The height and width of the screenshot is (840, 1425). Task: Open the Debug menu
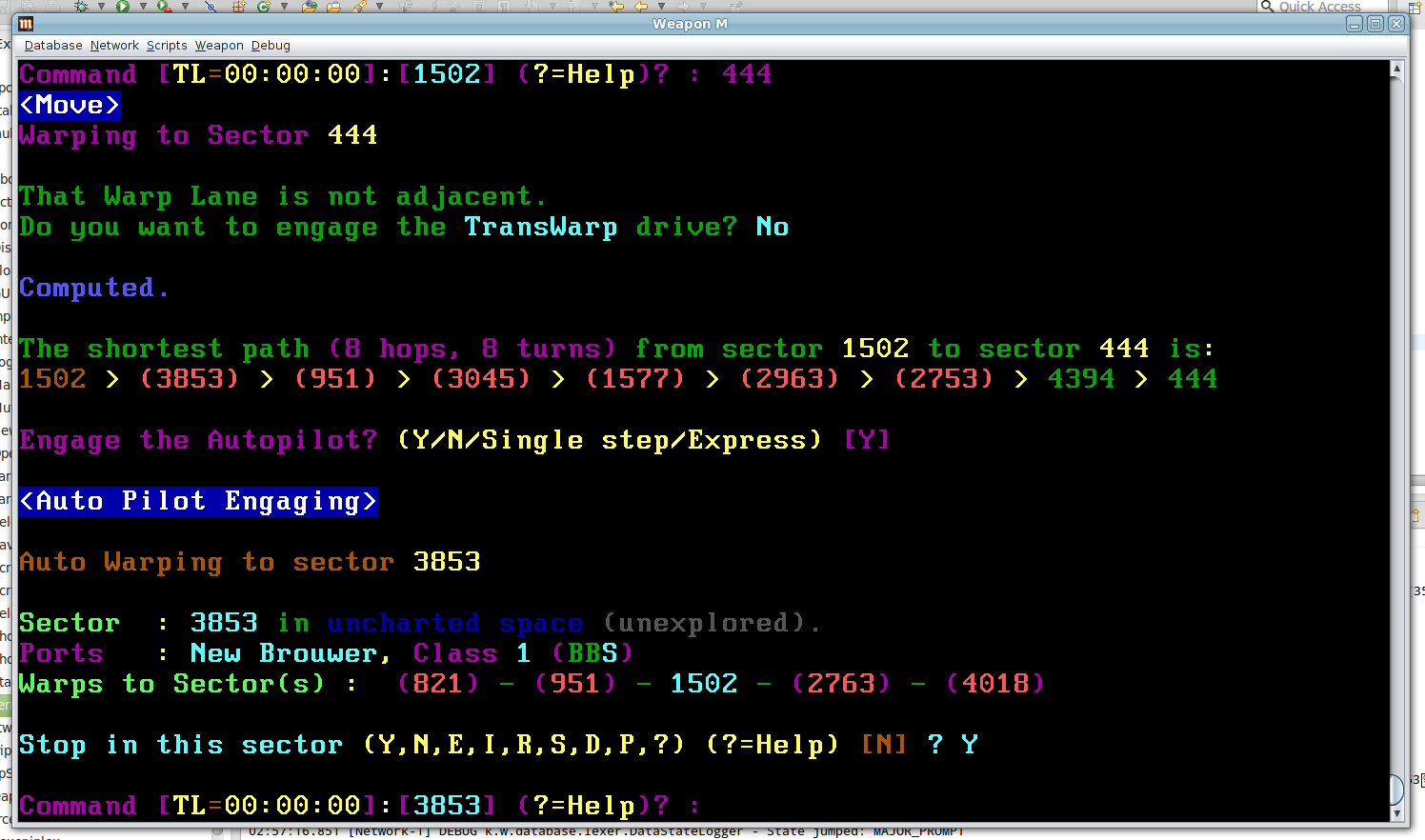coord(271,45)
